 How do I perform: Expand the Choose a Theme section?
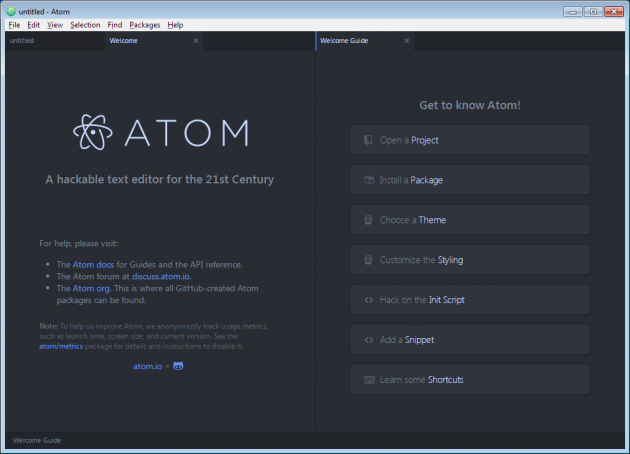point(470,220)
